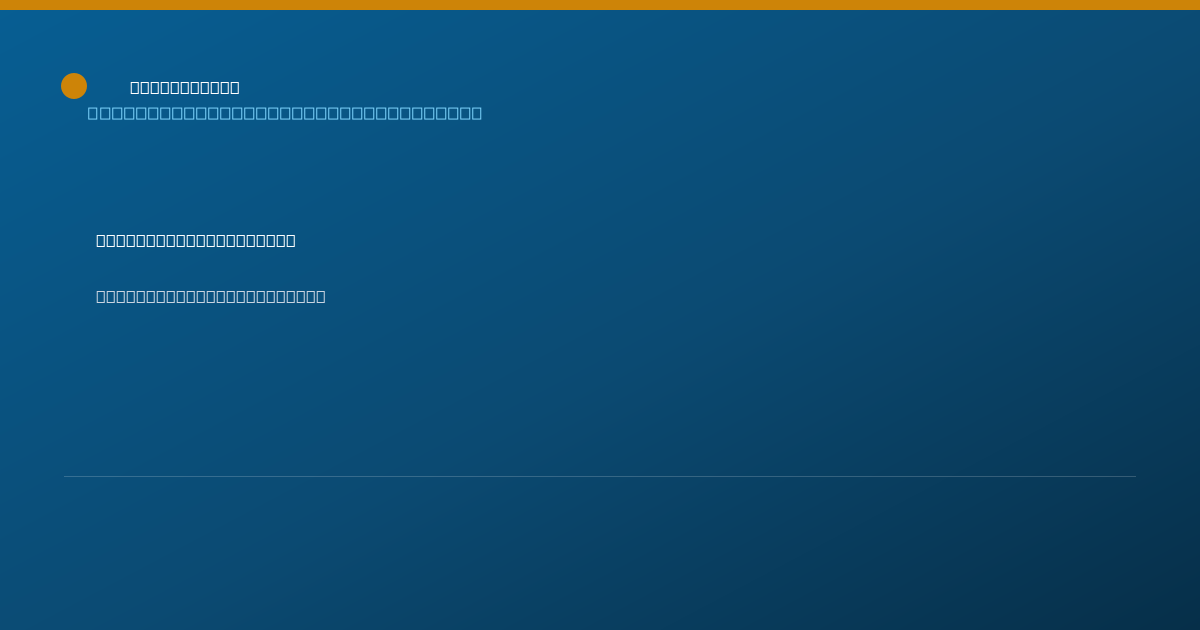
Task: Click the last glyph of the bright middle line
Action: tap(291, 240)
